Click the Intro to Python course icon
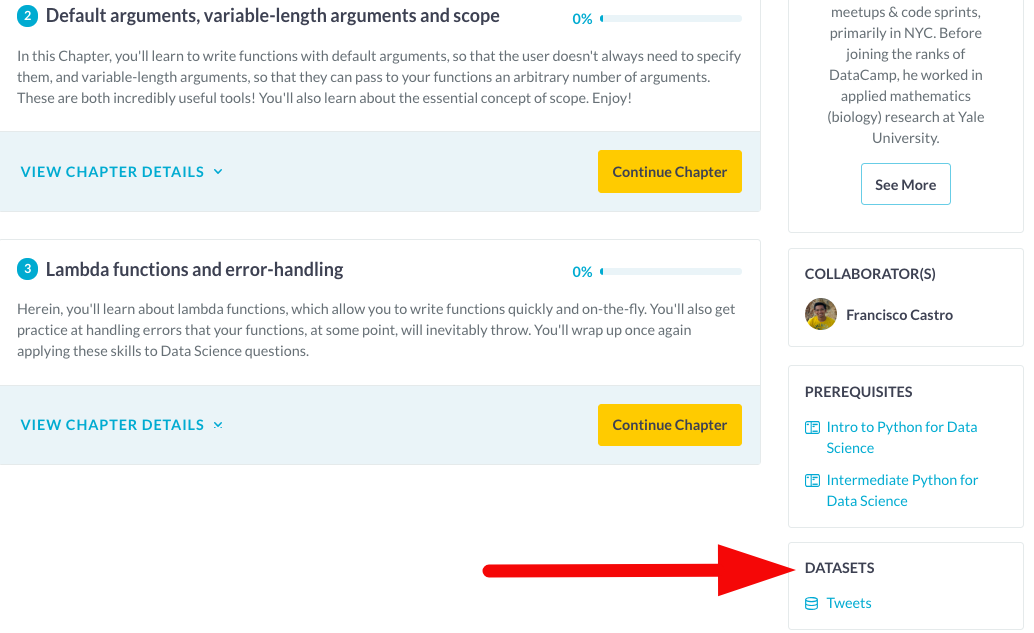 [812, 428]
